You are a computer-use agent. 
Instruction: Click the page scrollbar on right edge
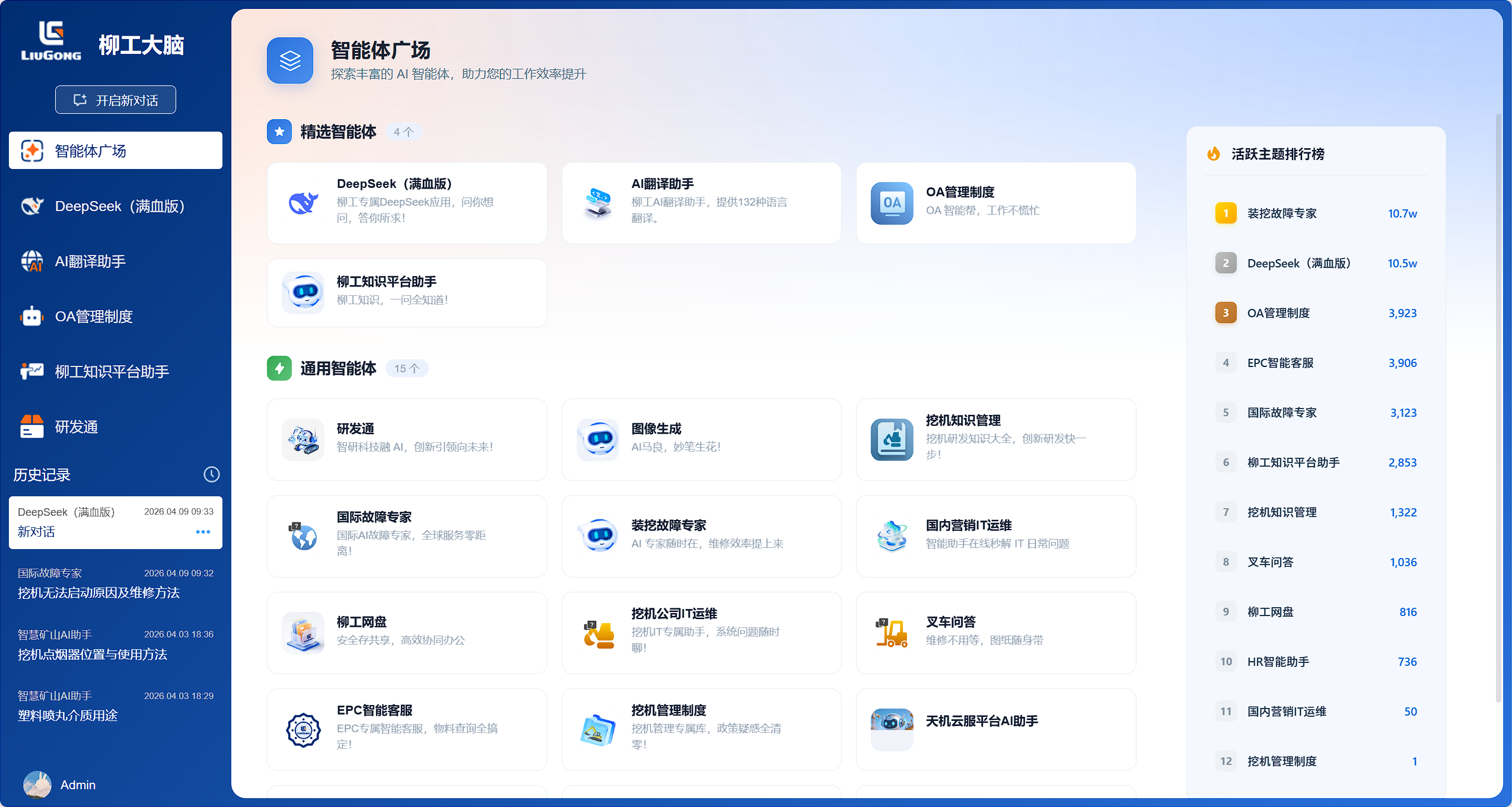(1498, 409)
